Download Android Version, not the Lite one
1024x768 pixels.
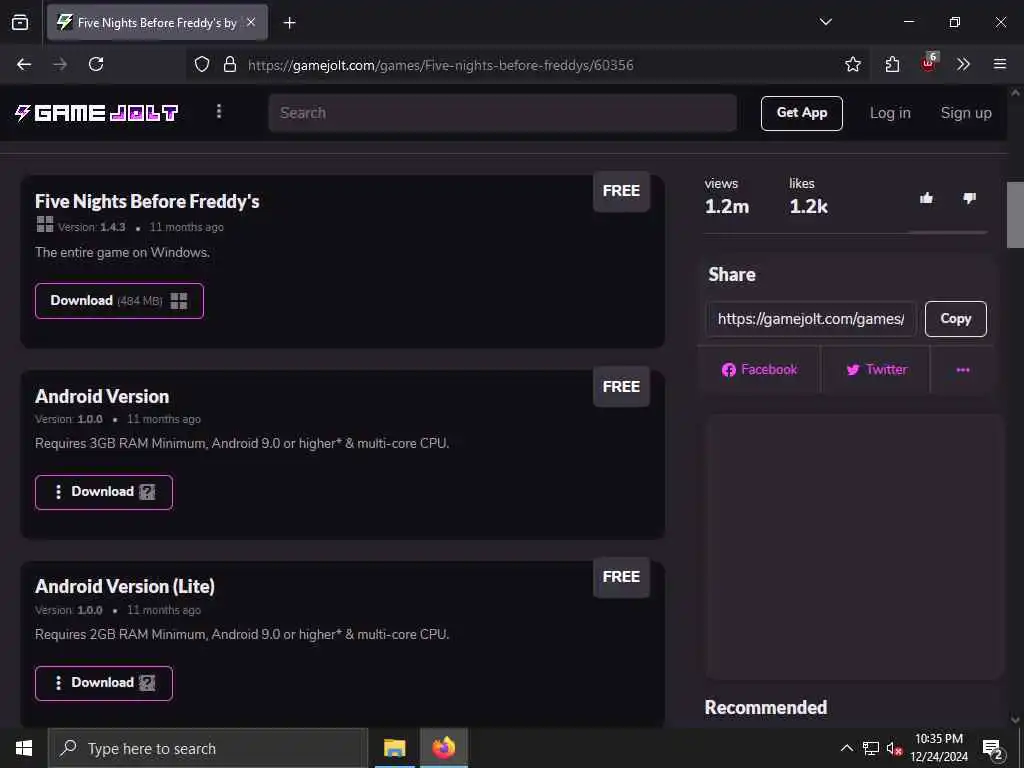point(104,492)
